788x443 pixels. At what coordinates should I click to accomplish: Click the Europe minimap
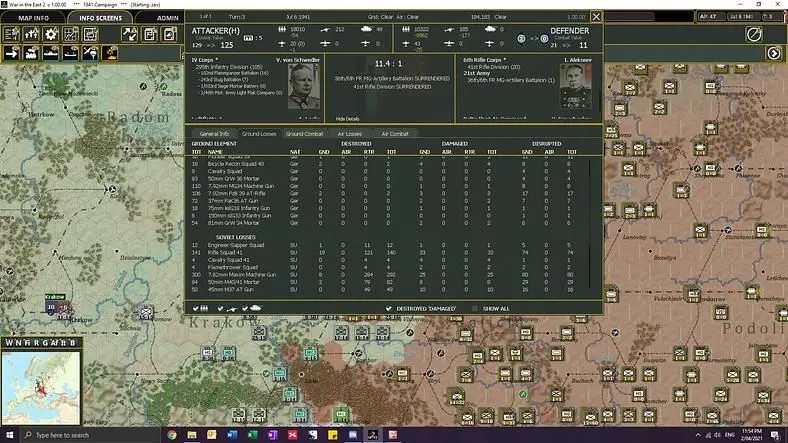(x=40, y=388)
